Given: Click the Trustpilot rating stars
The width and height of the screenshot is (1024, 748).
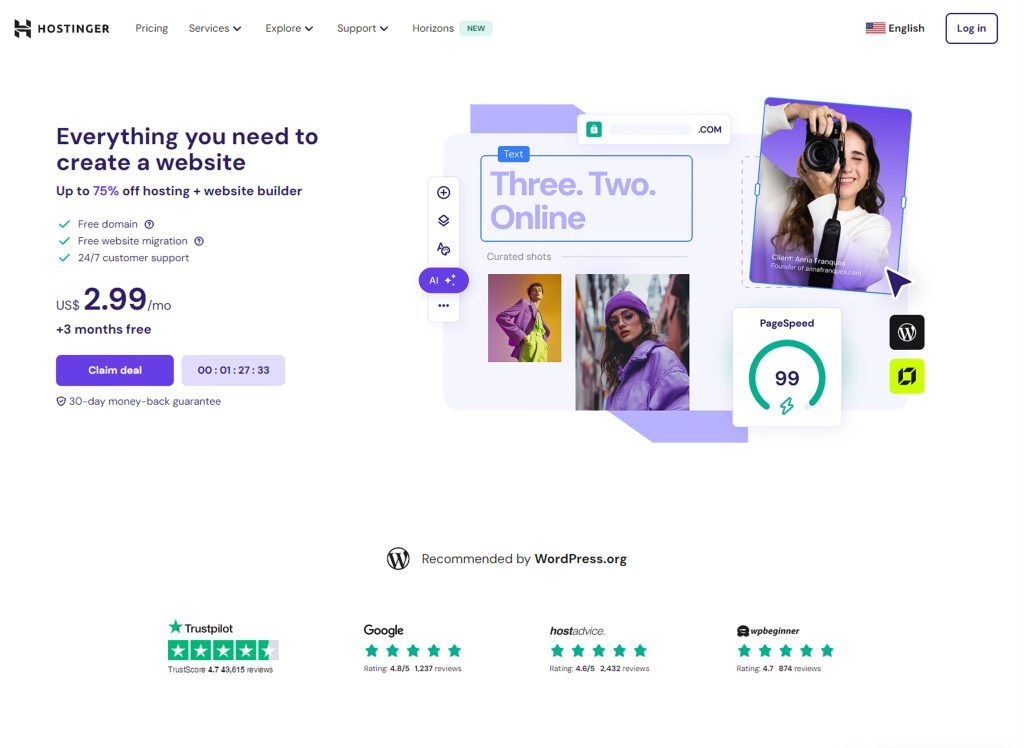Looking at the screenshot, I should (223, 650).
